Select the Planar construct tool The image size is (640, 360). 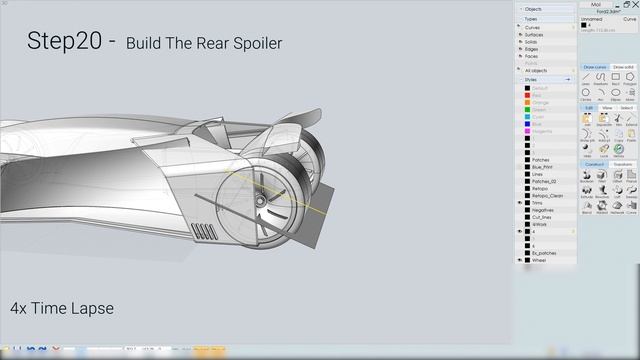click(631, 176)
